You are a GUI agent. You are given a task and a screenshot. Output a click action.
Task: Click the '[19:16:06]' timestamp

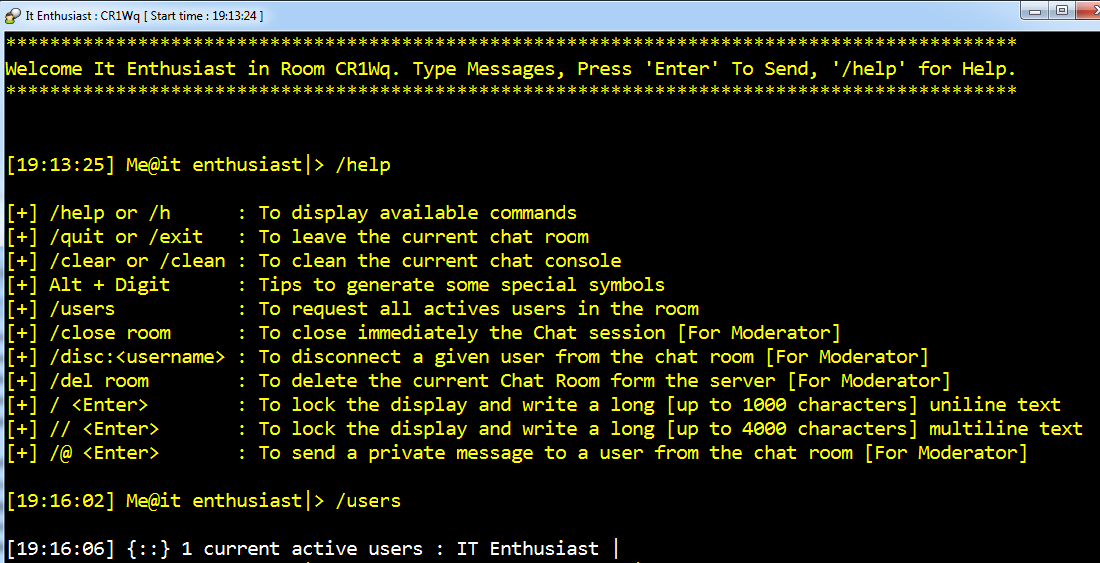point(60,548)
